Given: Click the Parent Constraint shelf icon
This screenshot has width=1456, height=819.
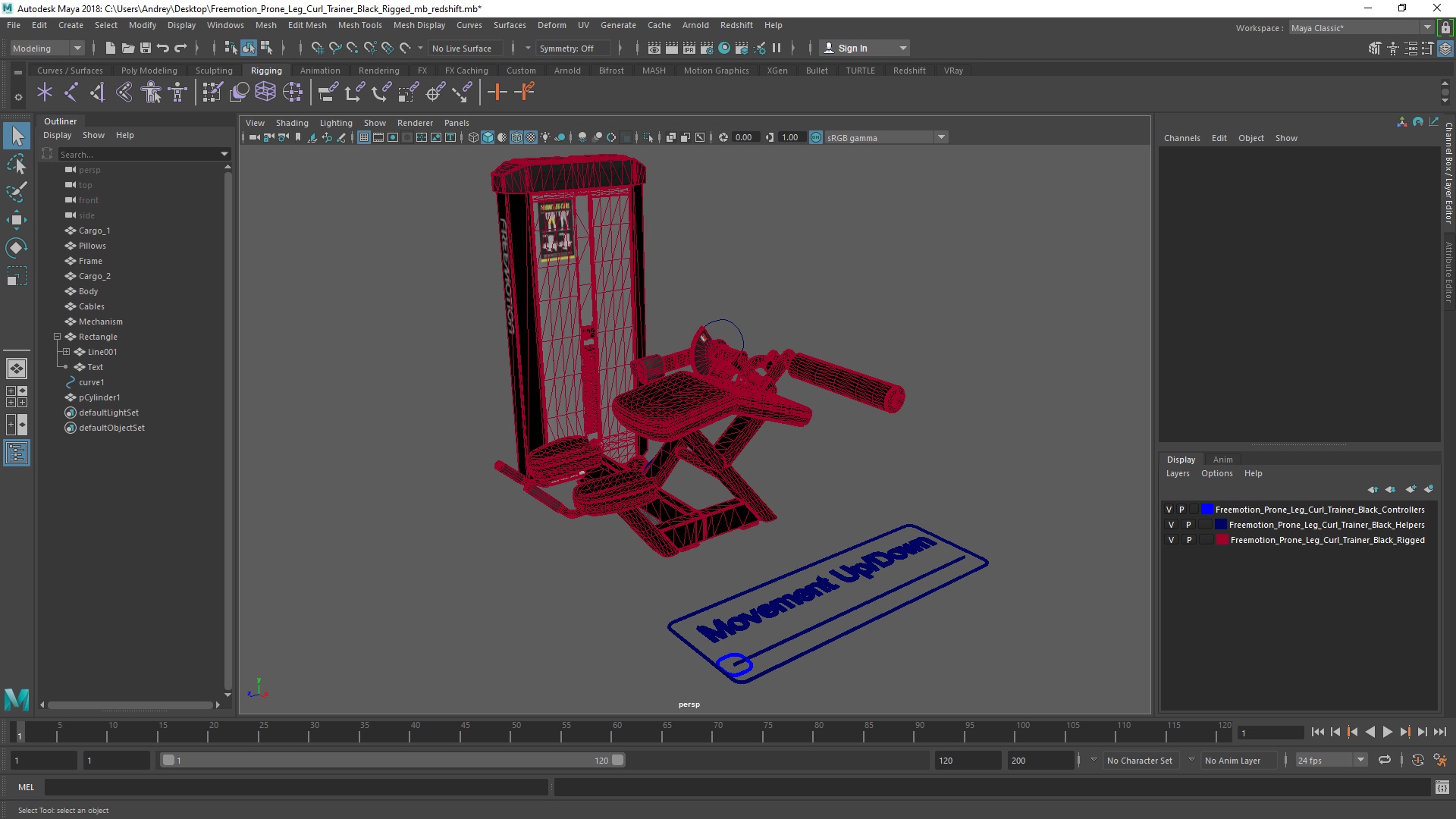Looking at the screenshot, I should [328, 93].
